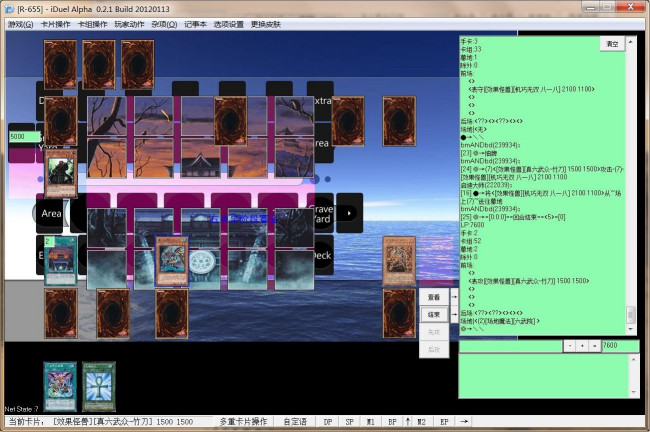Focus the message field left of minus button
650x432 pixels.
(x=511, y=346)
